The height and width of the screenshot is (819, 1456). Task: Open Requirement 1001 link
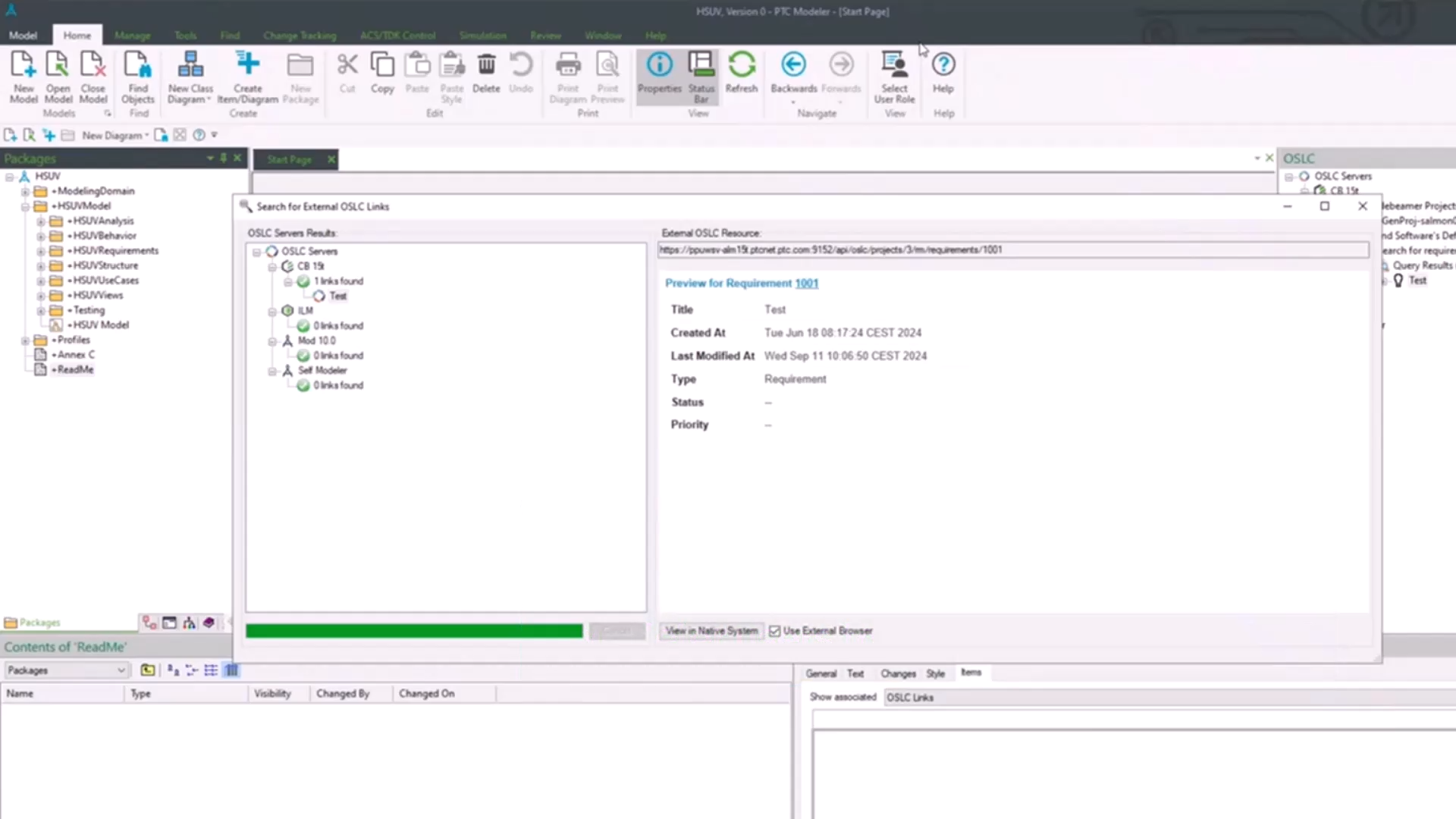coord(806,284)
